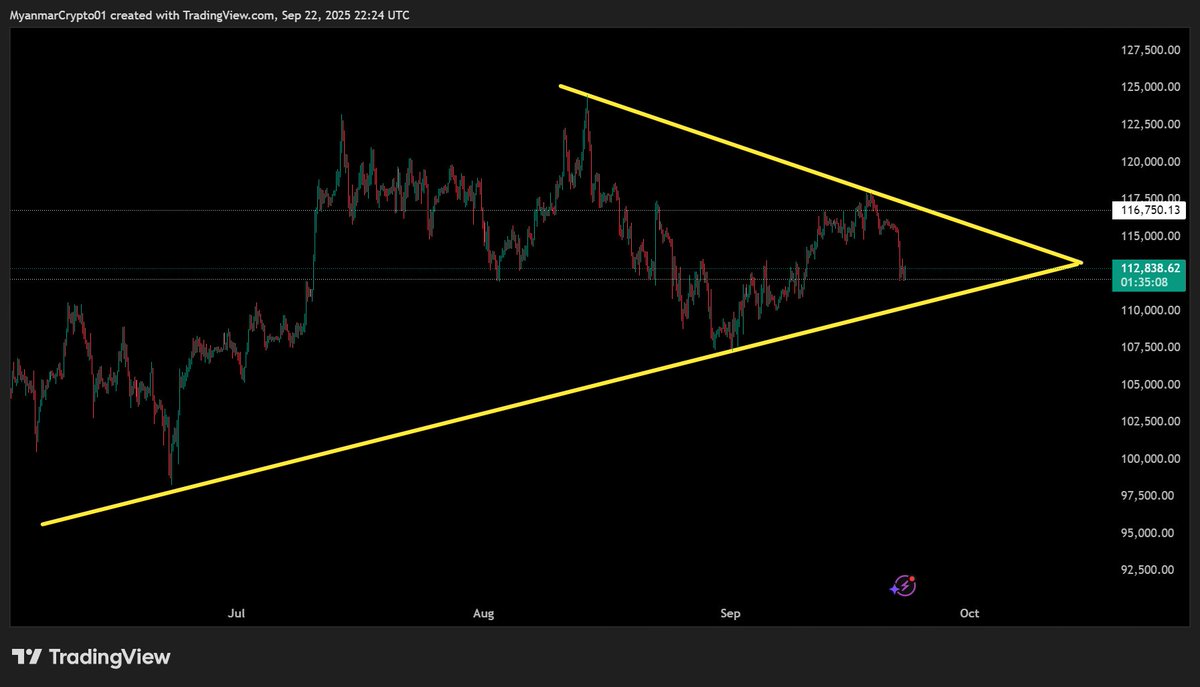Click the Jul label on time axis
1200x687 pixels.
[x=237, y=612]
